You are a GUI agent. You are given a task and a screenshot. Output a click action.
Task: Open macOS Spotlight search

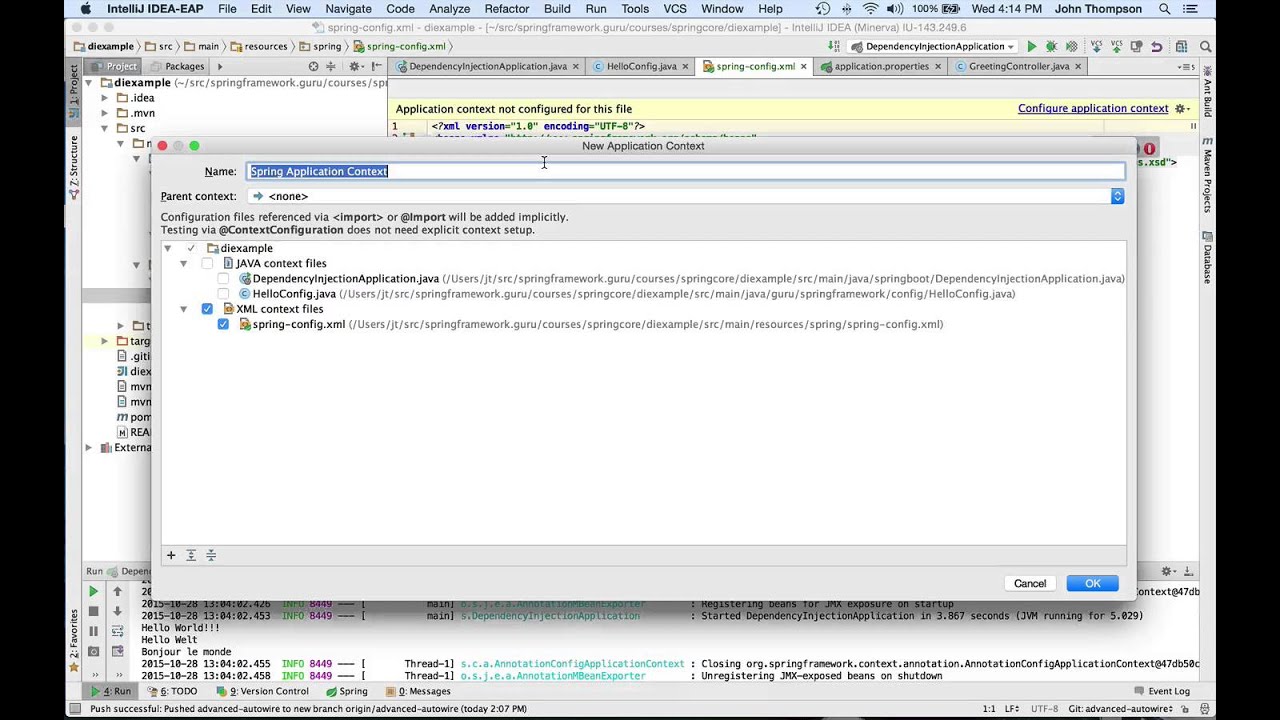(1165, 9)
